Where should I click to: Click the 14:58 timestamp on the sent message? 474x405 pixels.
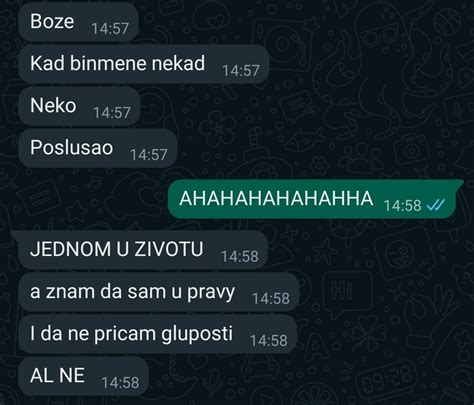(x=403, y=205)
